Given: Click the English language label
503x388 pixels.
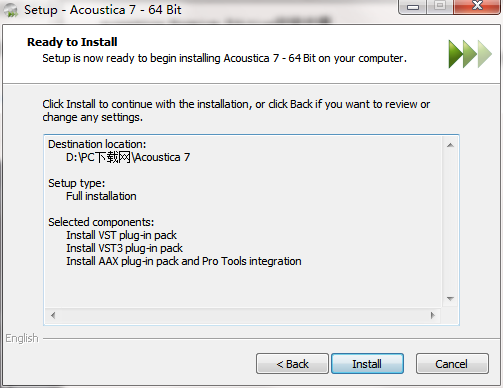Looking at the screenshot, I should coord(22,338).
